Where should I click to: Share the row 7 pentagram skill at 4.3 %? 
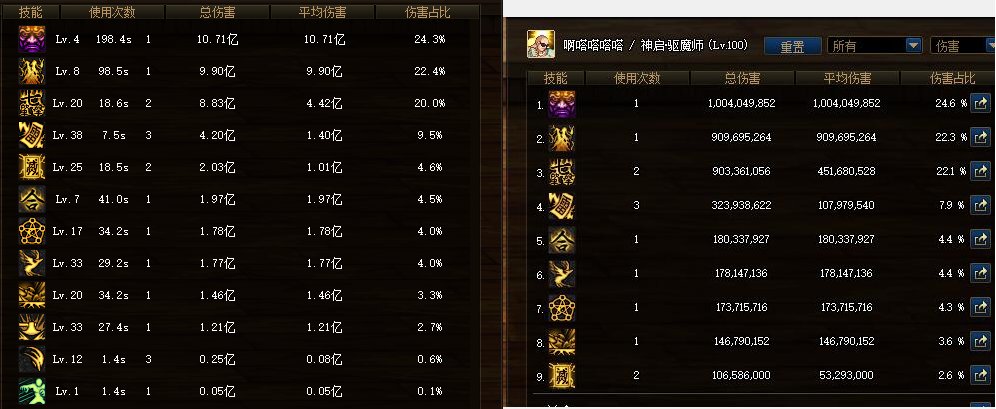(x=981, y=307)
